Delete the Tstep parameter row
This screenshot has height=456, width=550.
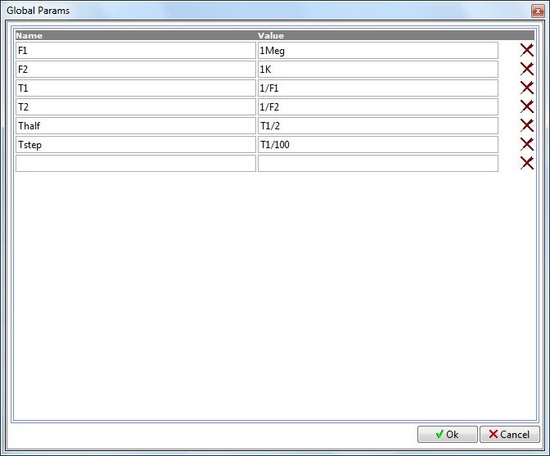pyautogui.click(x=526, y=145)
